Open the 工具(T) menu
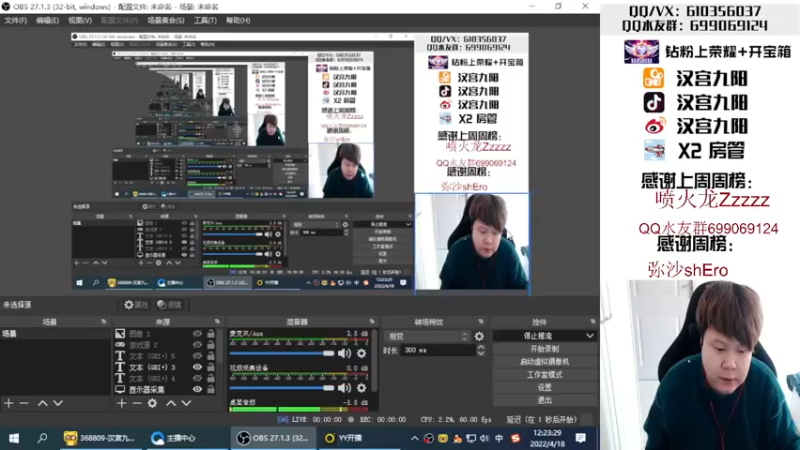The image size is (800, 450). [x=205, y=20]
